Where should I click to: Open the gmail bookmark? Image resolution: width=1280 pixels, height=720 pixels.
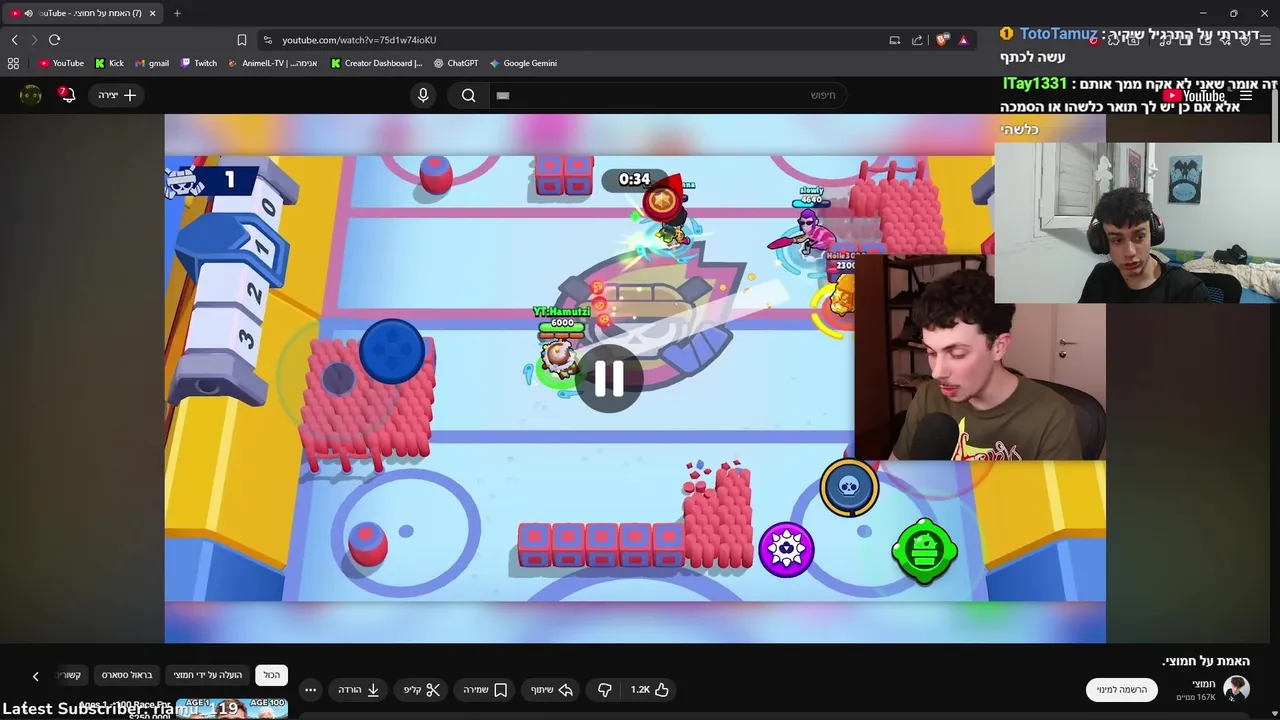point(152,63)
